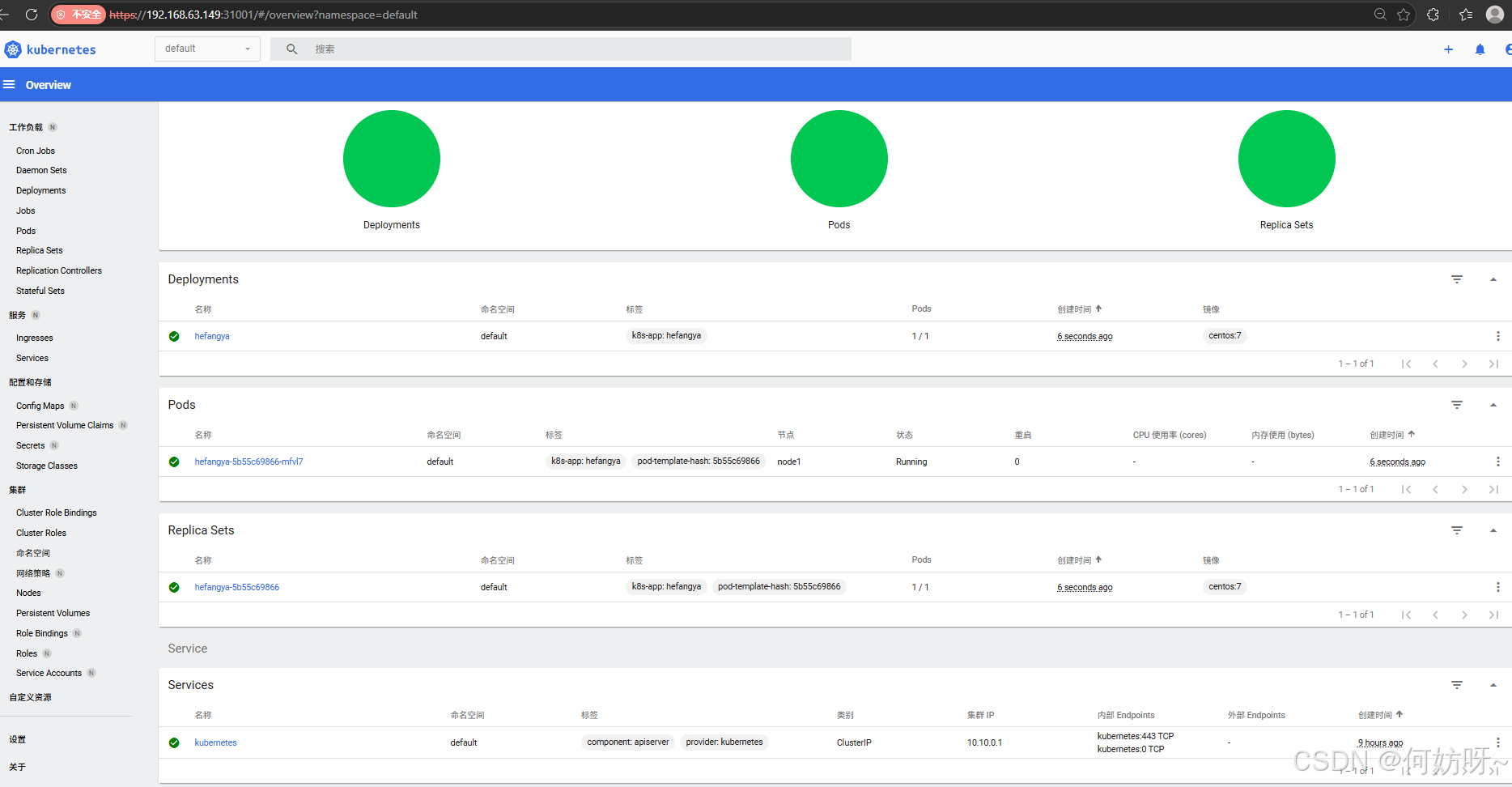
Task: Collapse the Deployments card
Action: [1493, 279]
